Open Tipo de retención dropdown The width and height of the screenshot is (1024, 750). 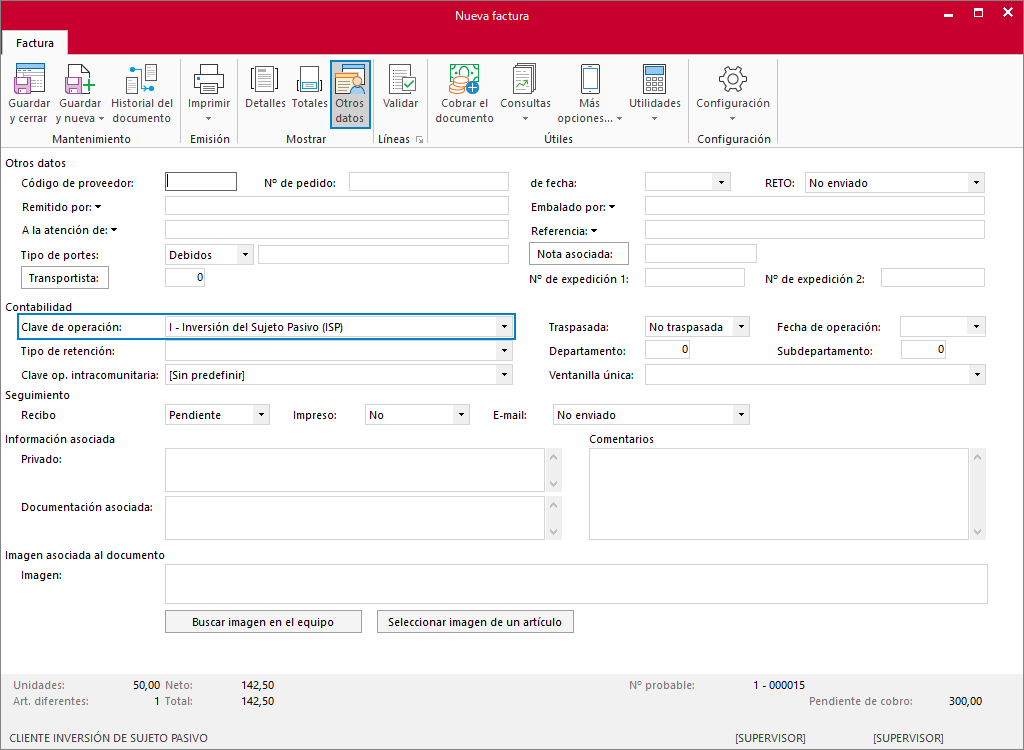(504, 351)
